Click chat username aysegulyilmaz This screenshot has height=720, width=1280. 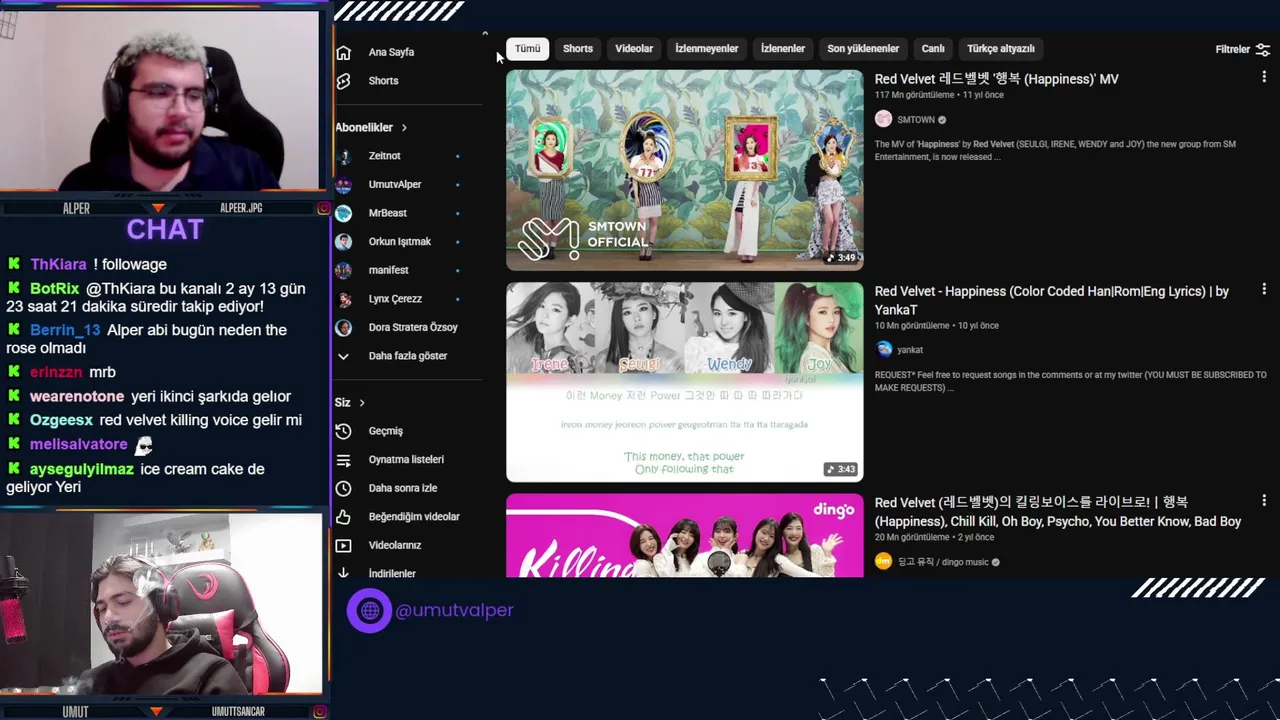(82, 469)
